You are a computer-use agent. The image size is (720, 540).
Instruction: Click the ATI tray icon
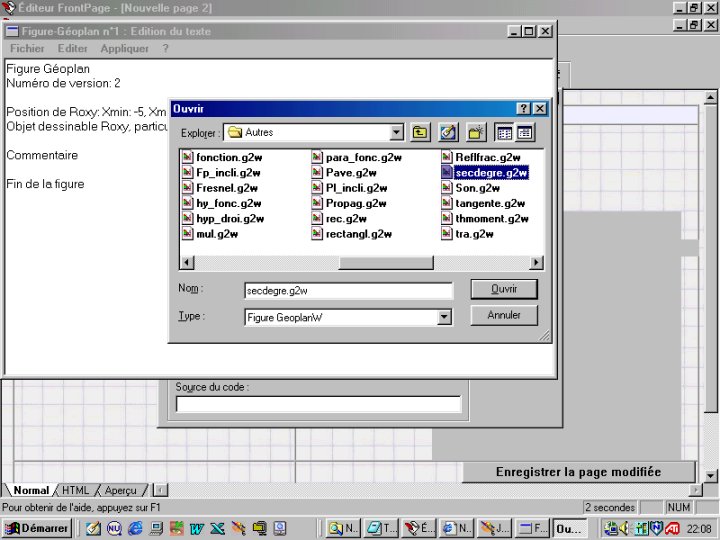673,529
